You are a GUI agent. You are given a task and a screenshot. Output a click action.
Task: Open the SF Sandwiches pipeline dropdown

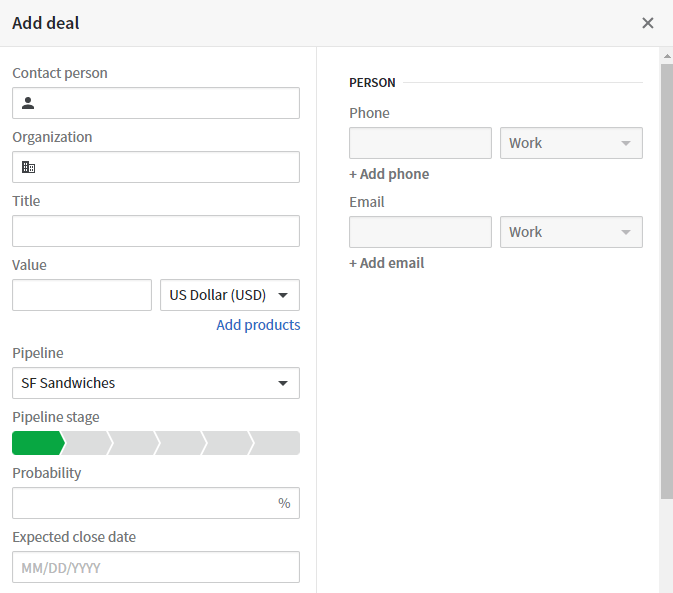coord(156,383)
